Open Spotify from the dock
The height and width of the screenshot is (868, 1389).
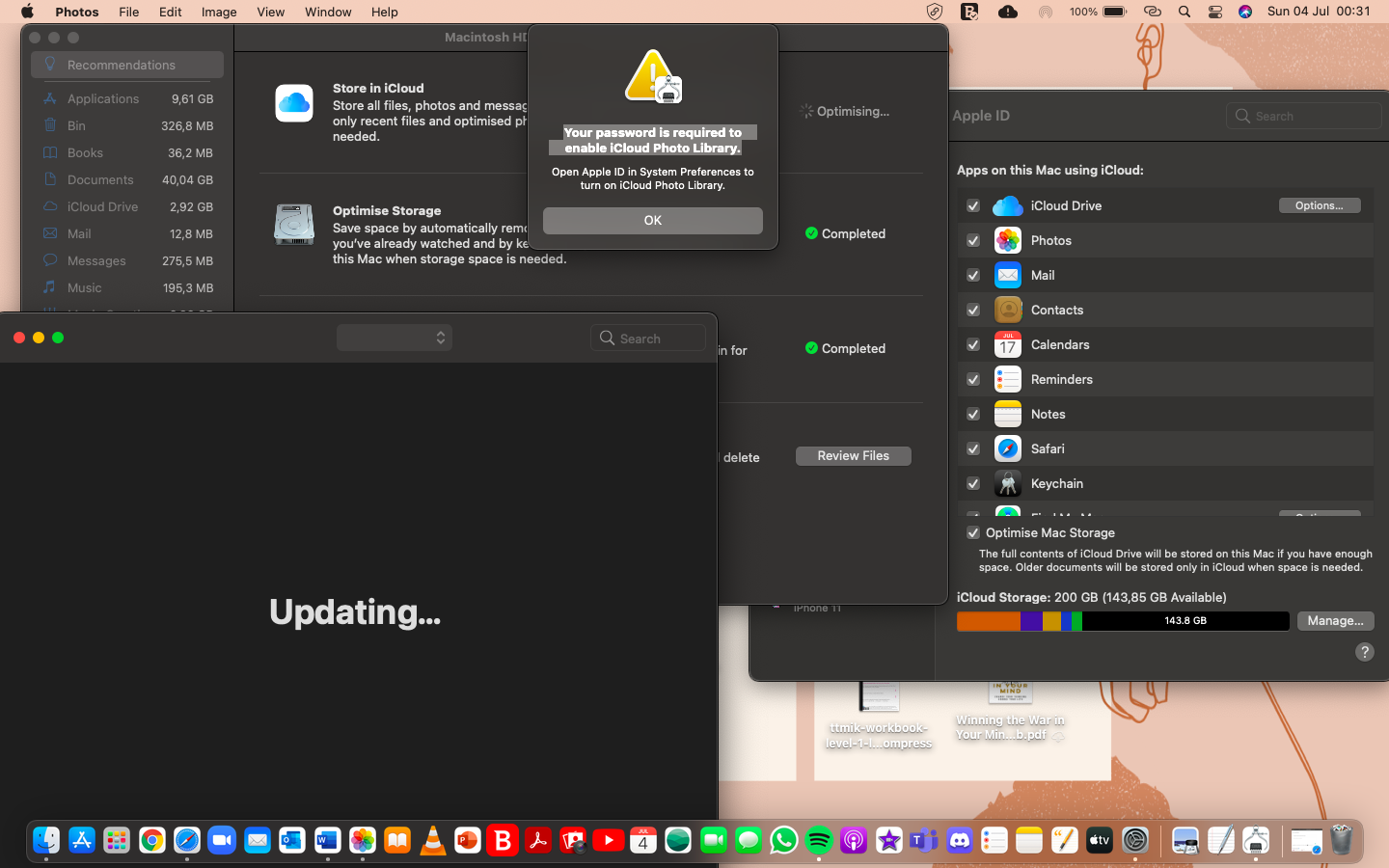819,841
